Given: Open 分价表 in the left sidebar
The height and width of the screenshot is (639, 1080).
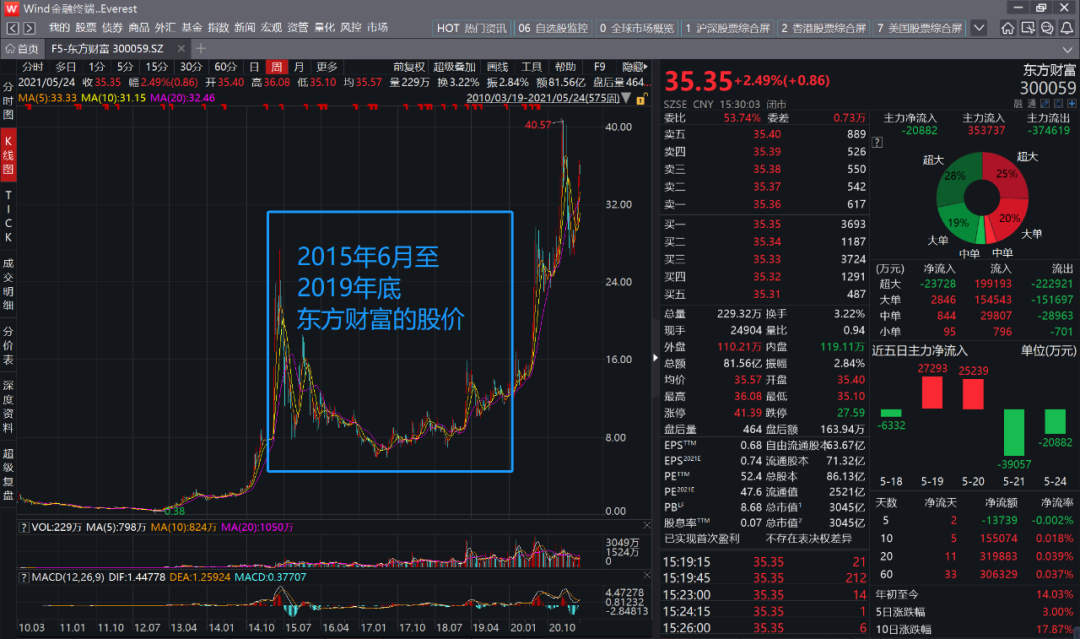Looking at the screenshot, I should point(8,345).
